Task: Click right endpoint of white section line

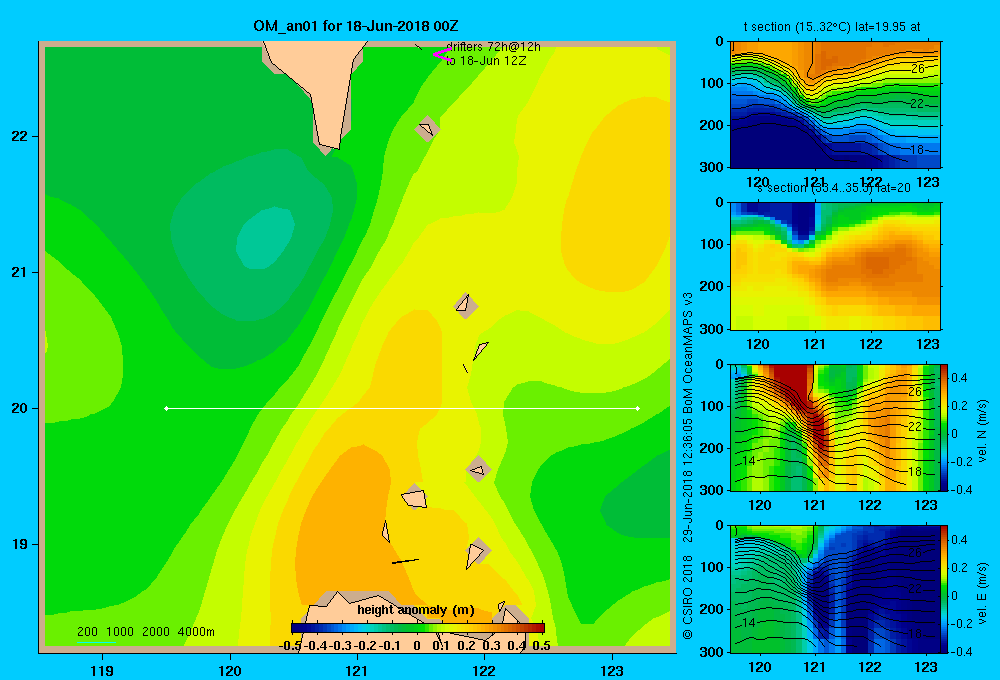Action: pos(638,408)
